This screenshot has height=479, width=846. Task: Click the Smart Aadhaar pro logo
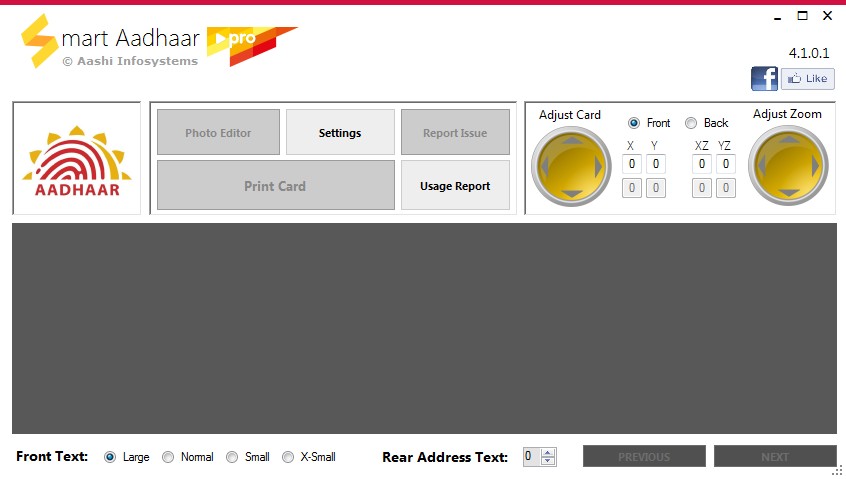coord(159,41)
